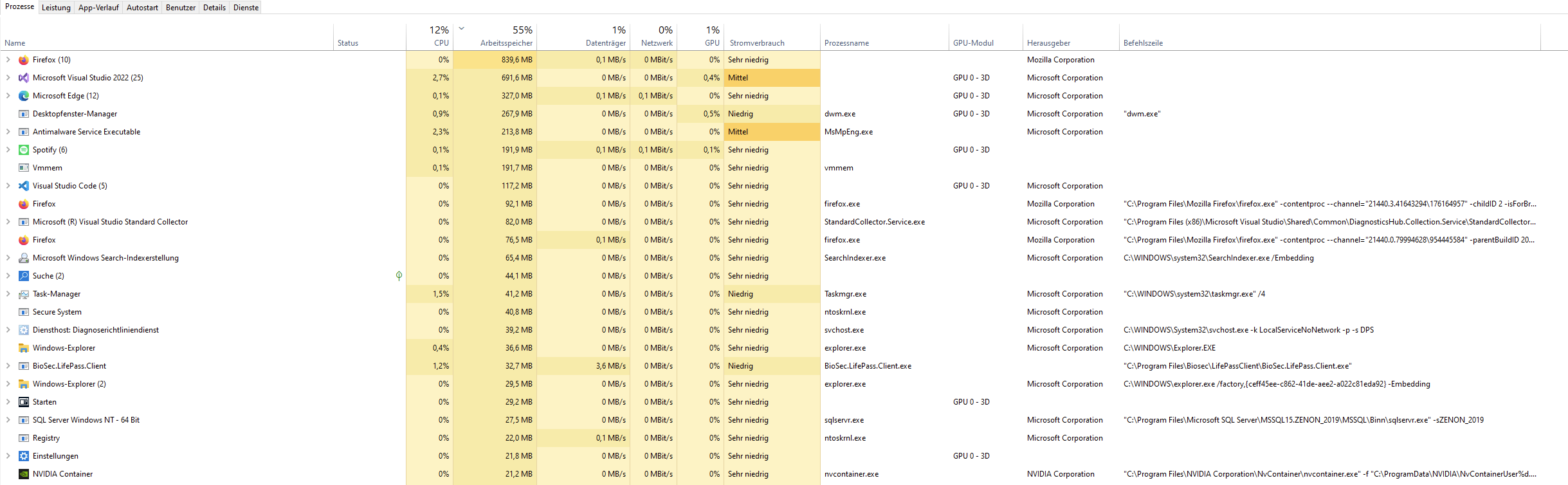This screenshot has height=485, width=1568.
Task: Expand the Antimalware Service Executable entry
Action: click(x=8, y=132)
